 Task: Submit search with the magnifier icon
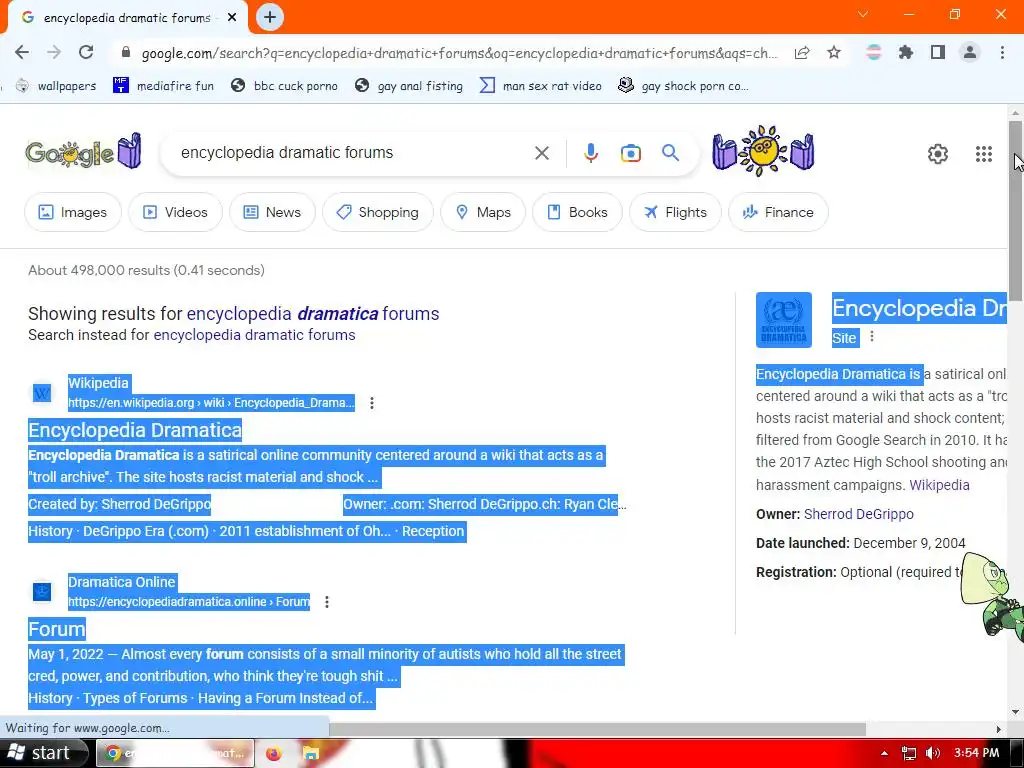(x=671, y=153)
